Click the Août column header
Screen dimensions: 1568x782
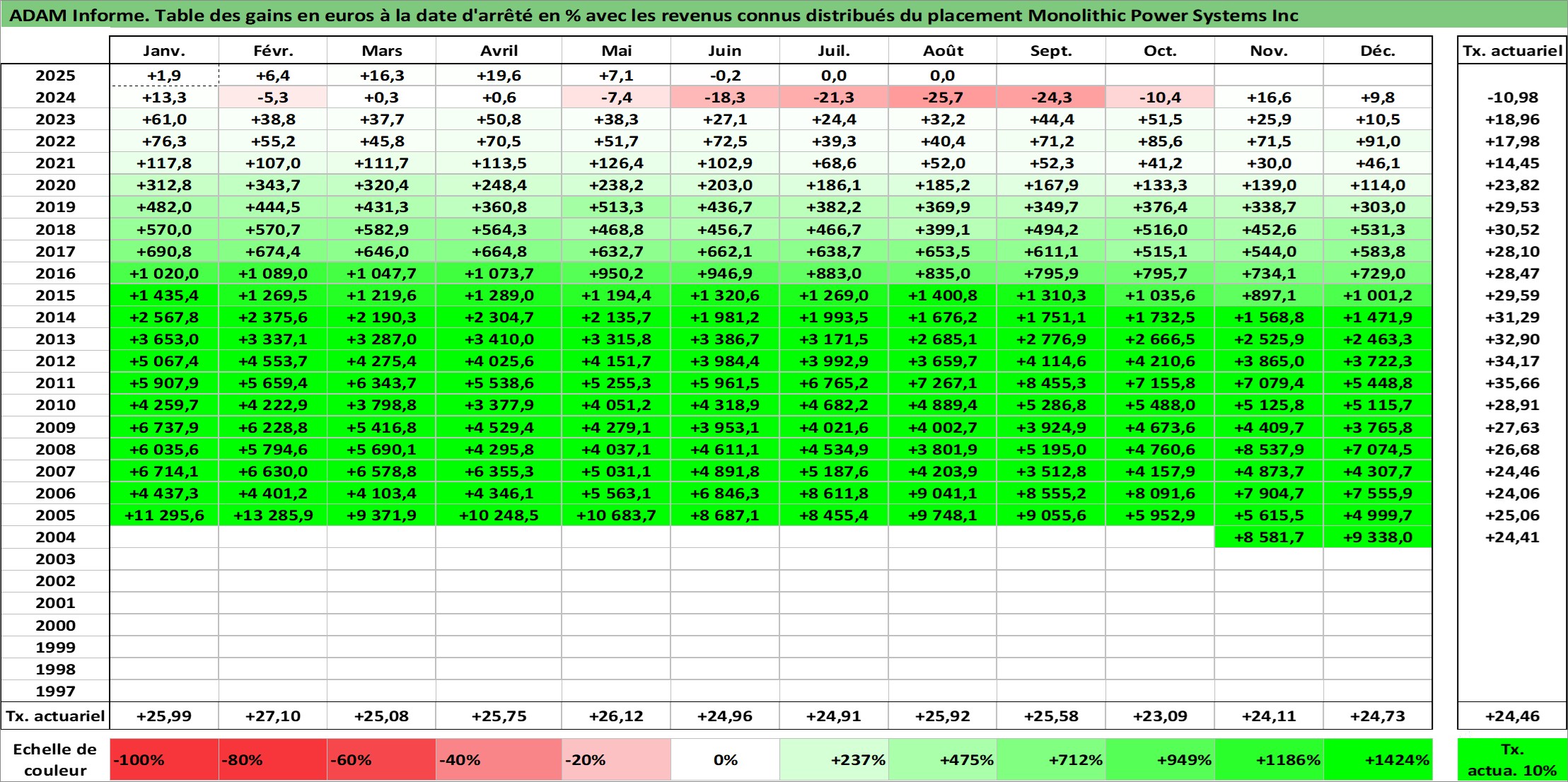coord(943,50)
